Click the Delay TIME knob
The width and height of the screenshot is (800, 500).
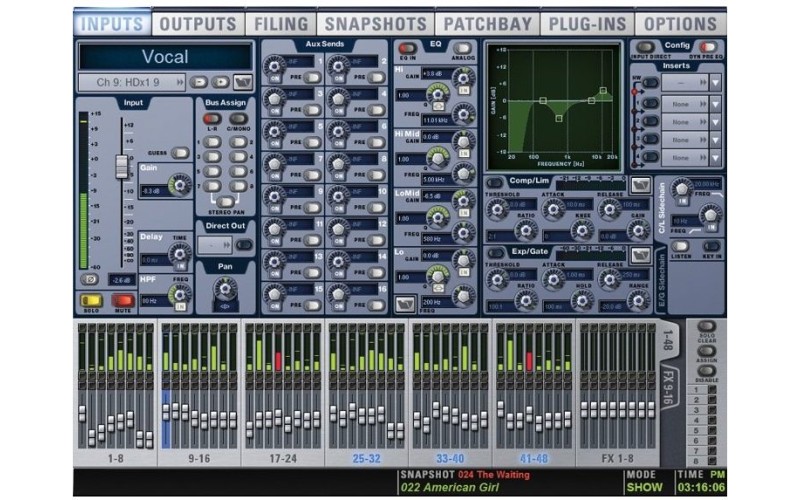point(180,253)
